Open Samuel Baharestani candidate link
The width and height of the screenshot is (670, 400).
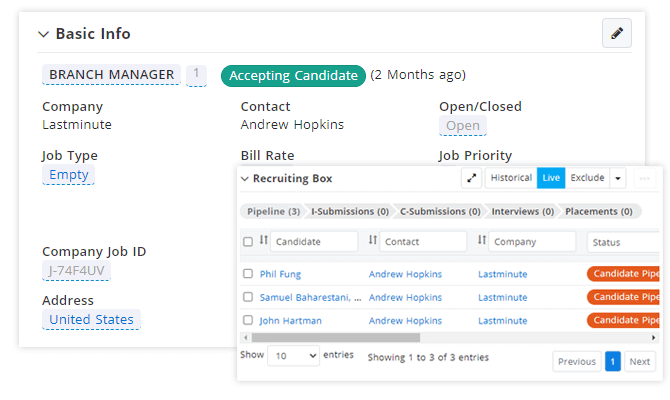click(310, 297)
